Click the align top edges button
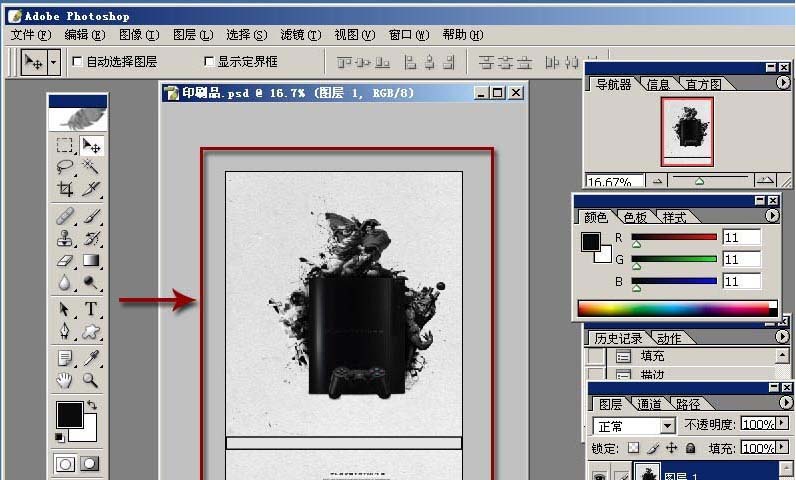 click(x=344, y=62)
